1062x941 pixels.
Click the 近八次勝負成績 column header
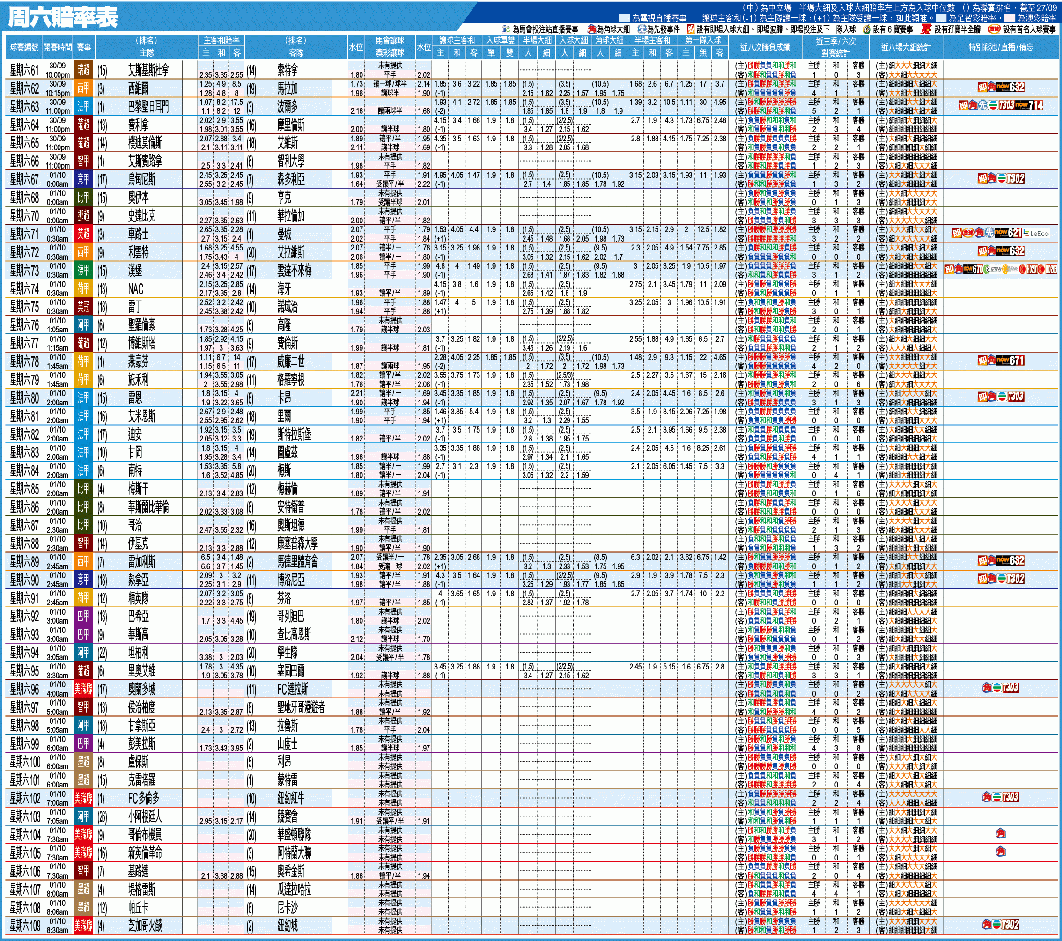[x=765, y=47]
